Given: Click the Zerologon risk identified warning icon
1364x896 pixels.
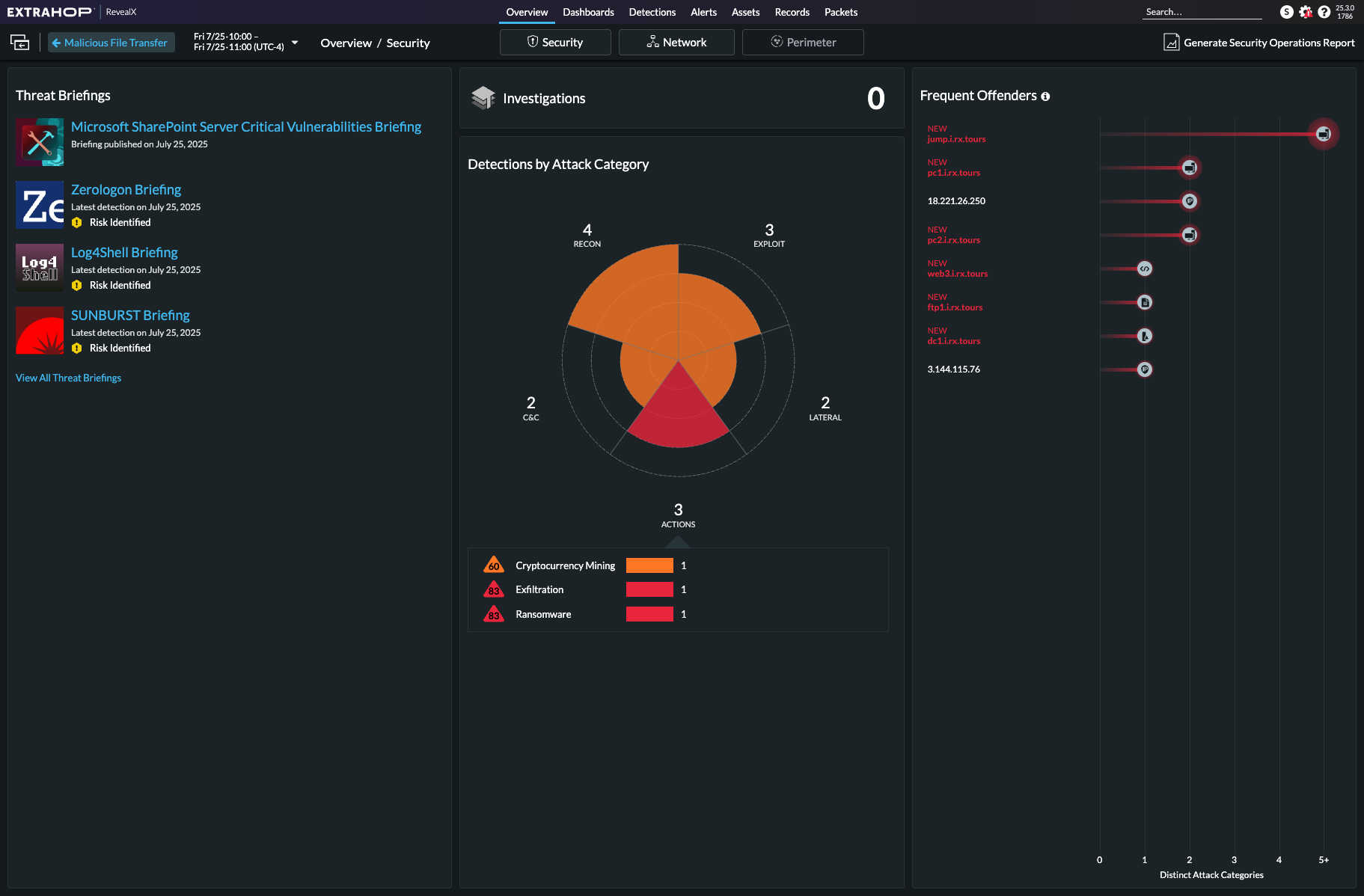Looking at the screenshot, I should [76, 223].
